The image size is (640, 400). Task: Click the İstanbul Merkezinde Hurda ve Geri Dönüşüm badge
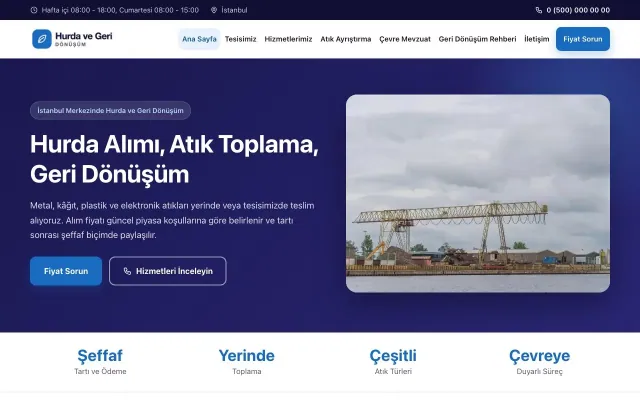tap(110, 111)
